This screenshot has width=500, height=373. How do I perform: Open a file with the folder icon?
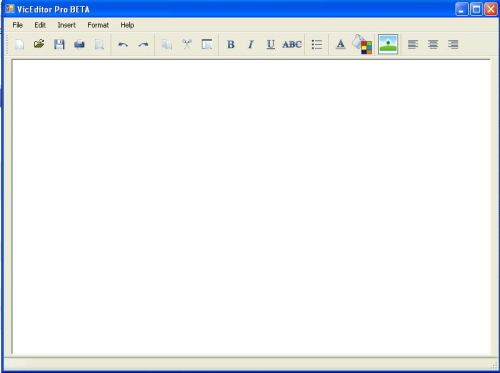(39, 44)
